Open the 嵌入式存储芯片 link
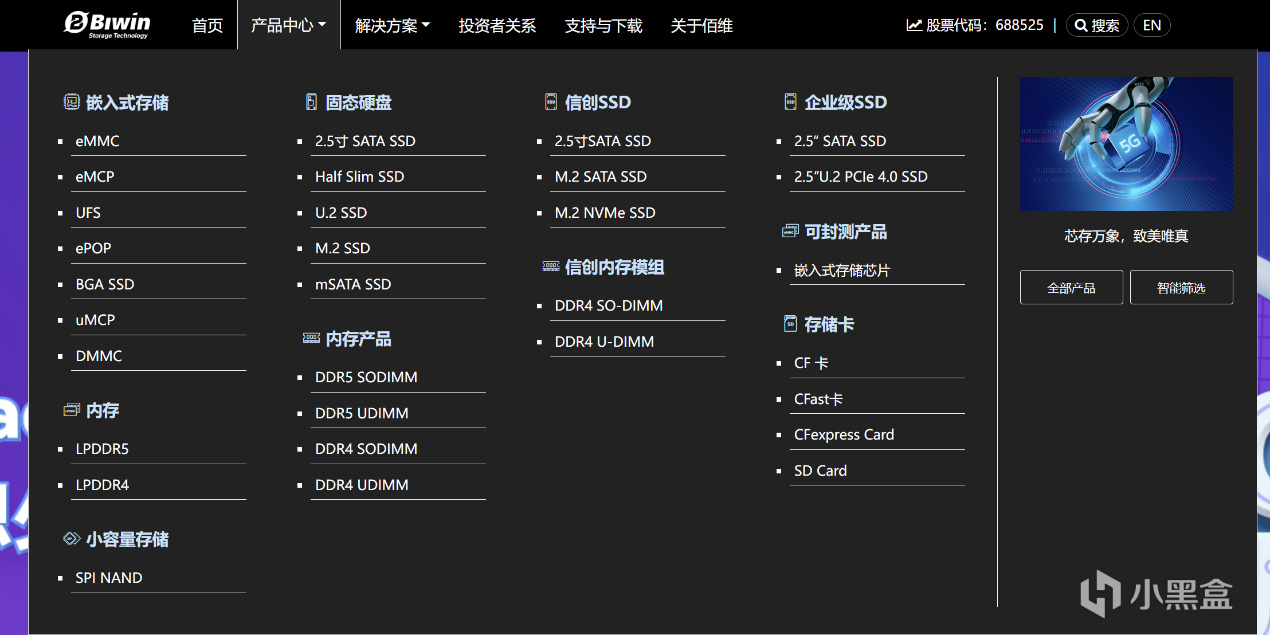Viewport: 1270px width, 635px height. (842, 270)
